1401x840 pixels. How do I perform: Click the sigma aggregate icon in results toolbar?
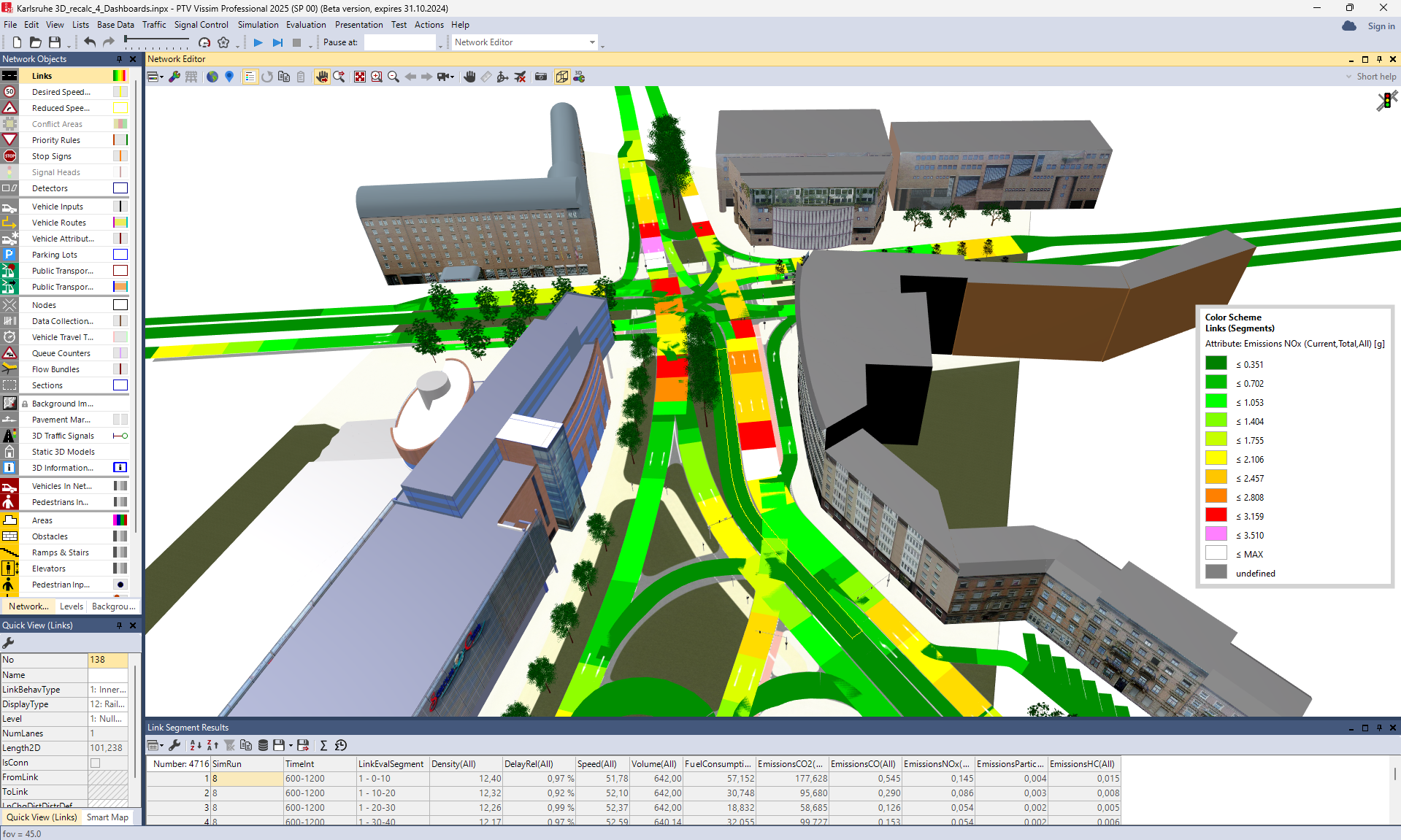point(323,745)
